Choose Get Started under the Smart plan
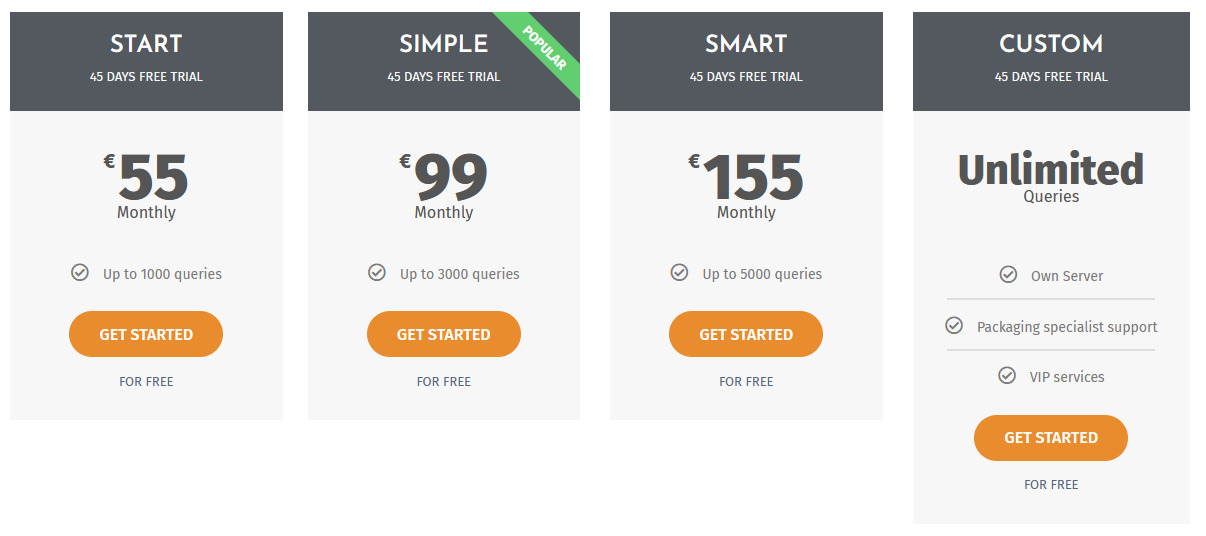The height and width of the screenshot is (536, 1206). coord(746,334)
